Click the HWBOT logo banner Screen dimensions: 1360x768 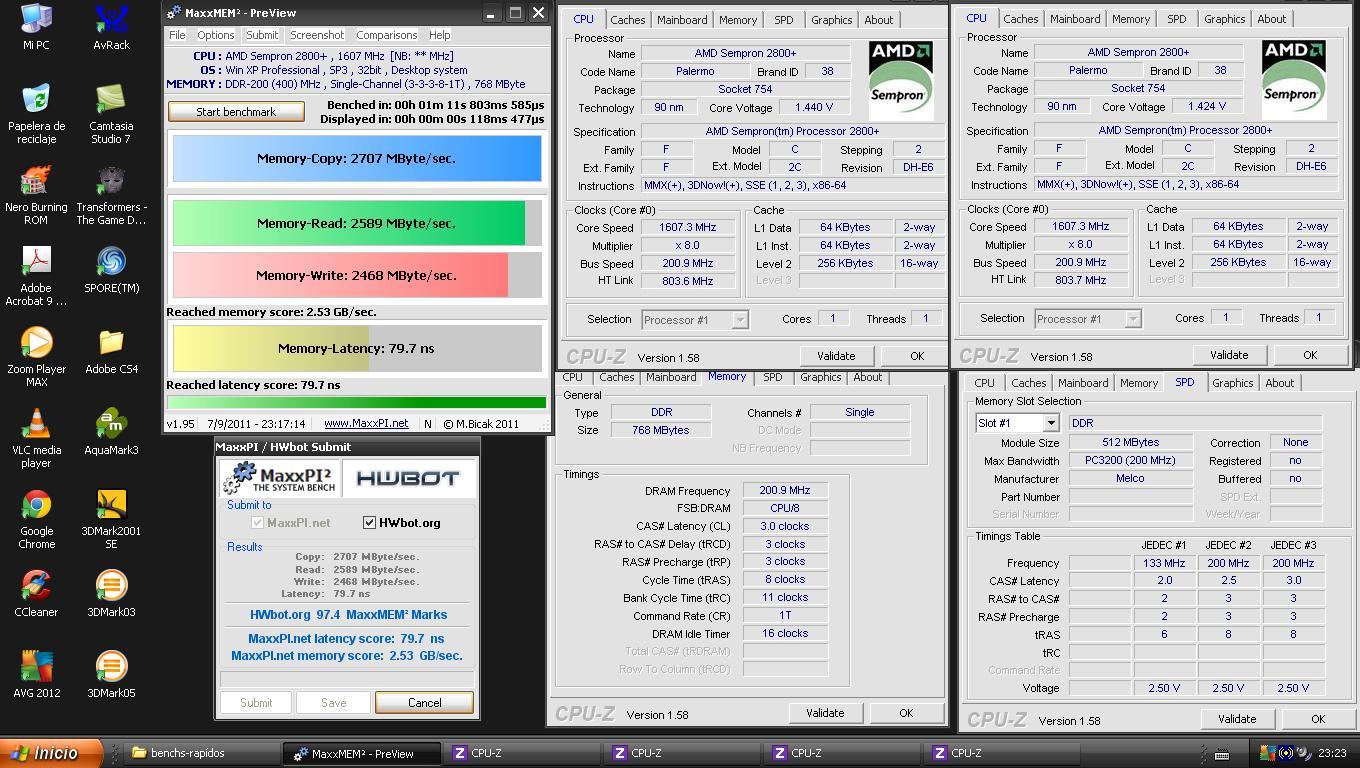[x=408, y=478]
